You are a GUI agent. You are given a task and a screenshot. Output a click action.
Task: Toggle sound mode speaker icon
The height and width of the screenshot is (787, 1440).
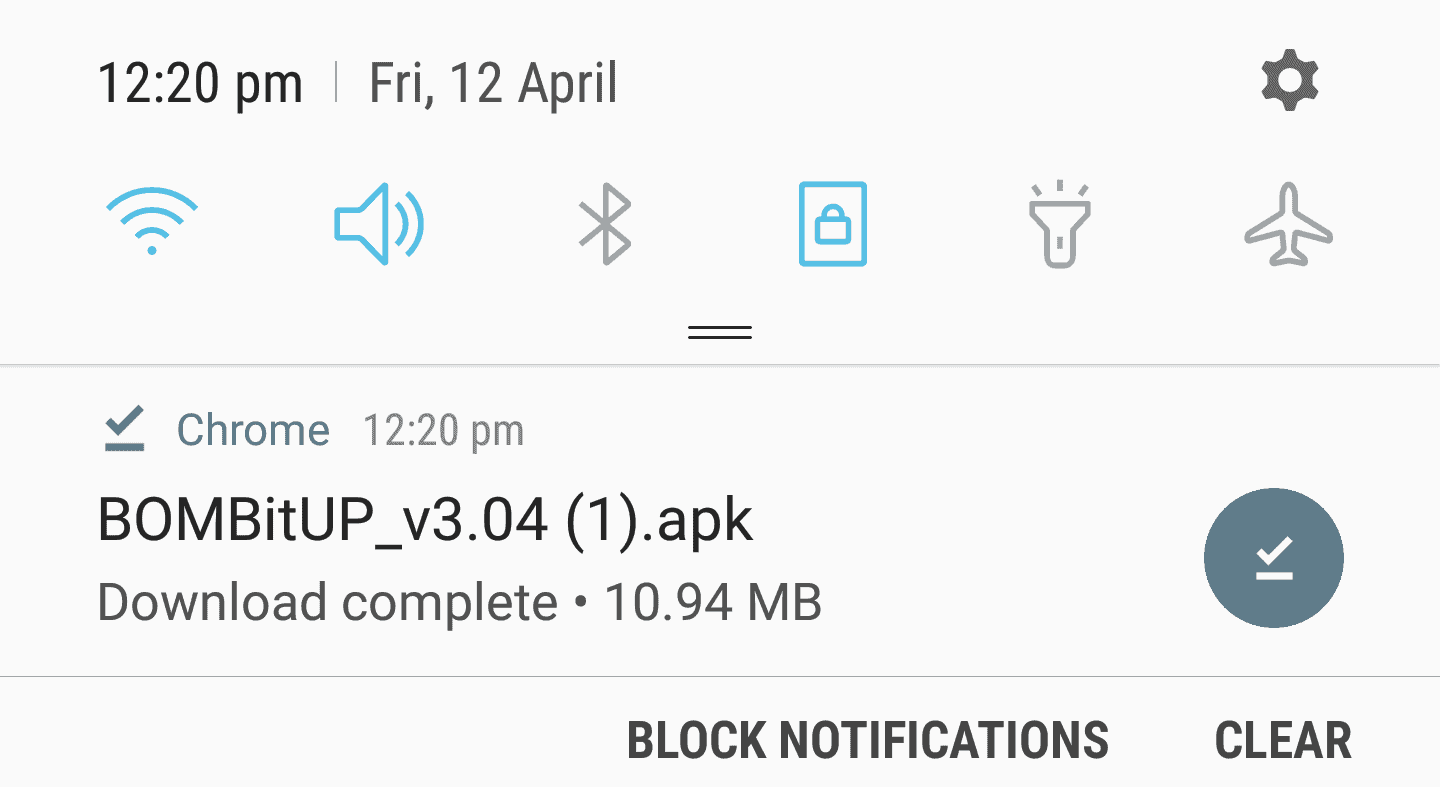[x=379, y=222]
